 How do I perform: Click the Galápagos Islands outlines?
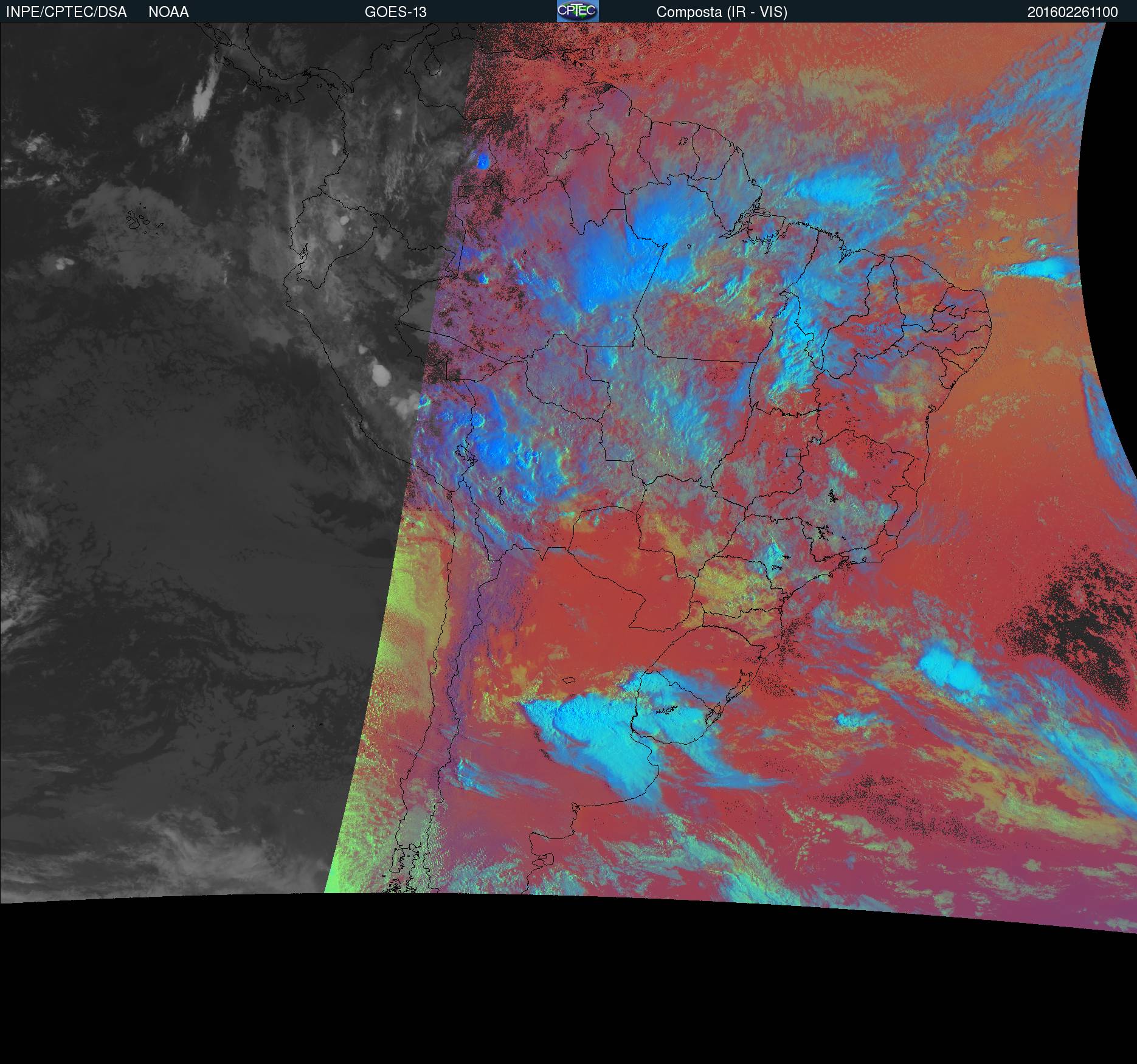139,219
